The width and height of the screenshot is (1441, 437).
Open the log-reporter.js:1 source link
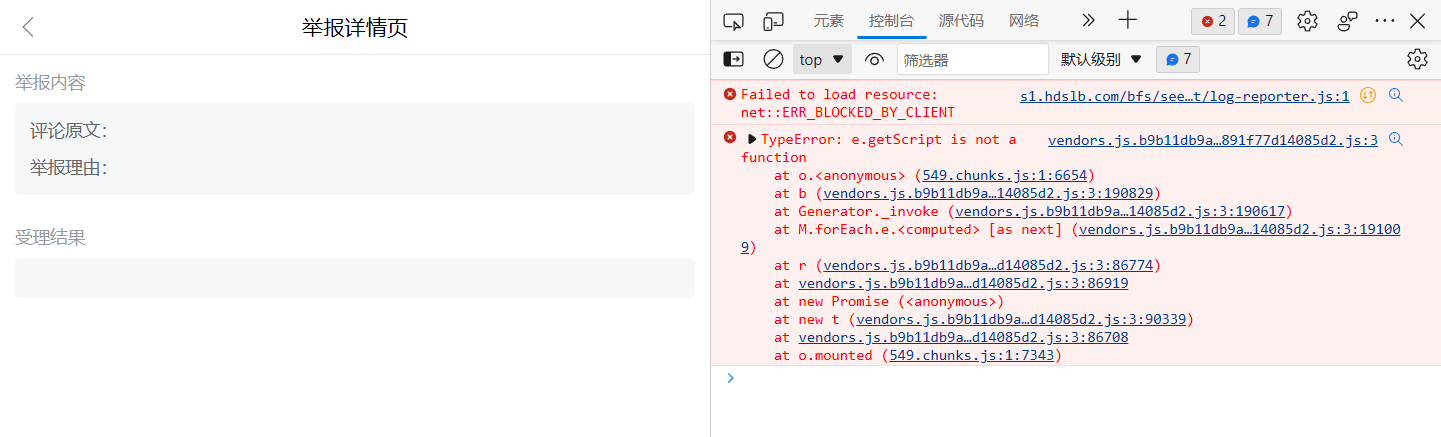pyautogui.click(x=1184, y=96)
